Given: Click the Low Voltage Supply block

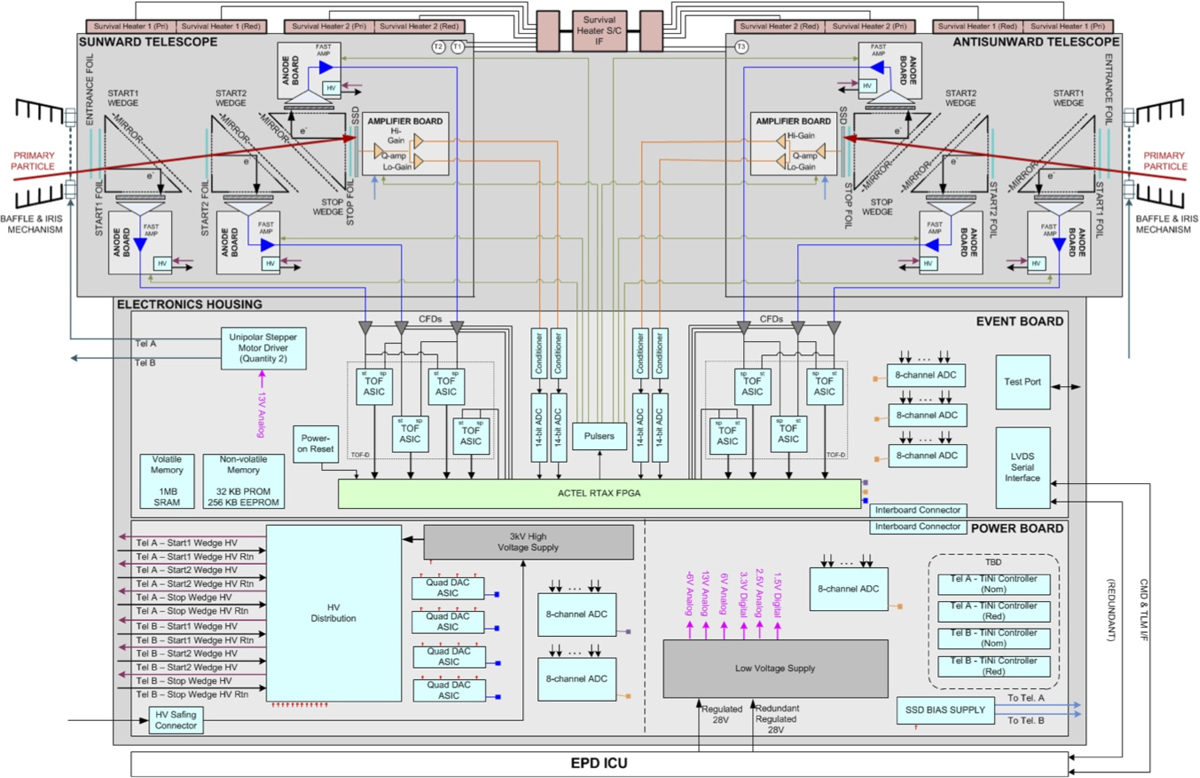Looking at the screenshot, I should (x=775, y=668).
